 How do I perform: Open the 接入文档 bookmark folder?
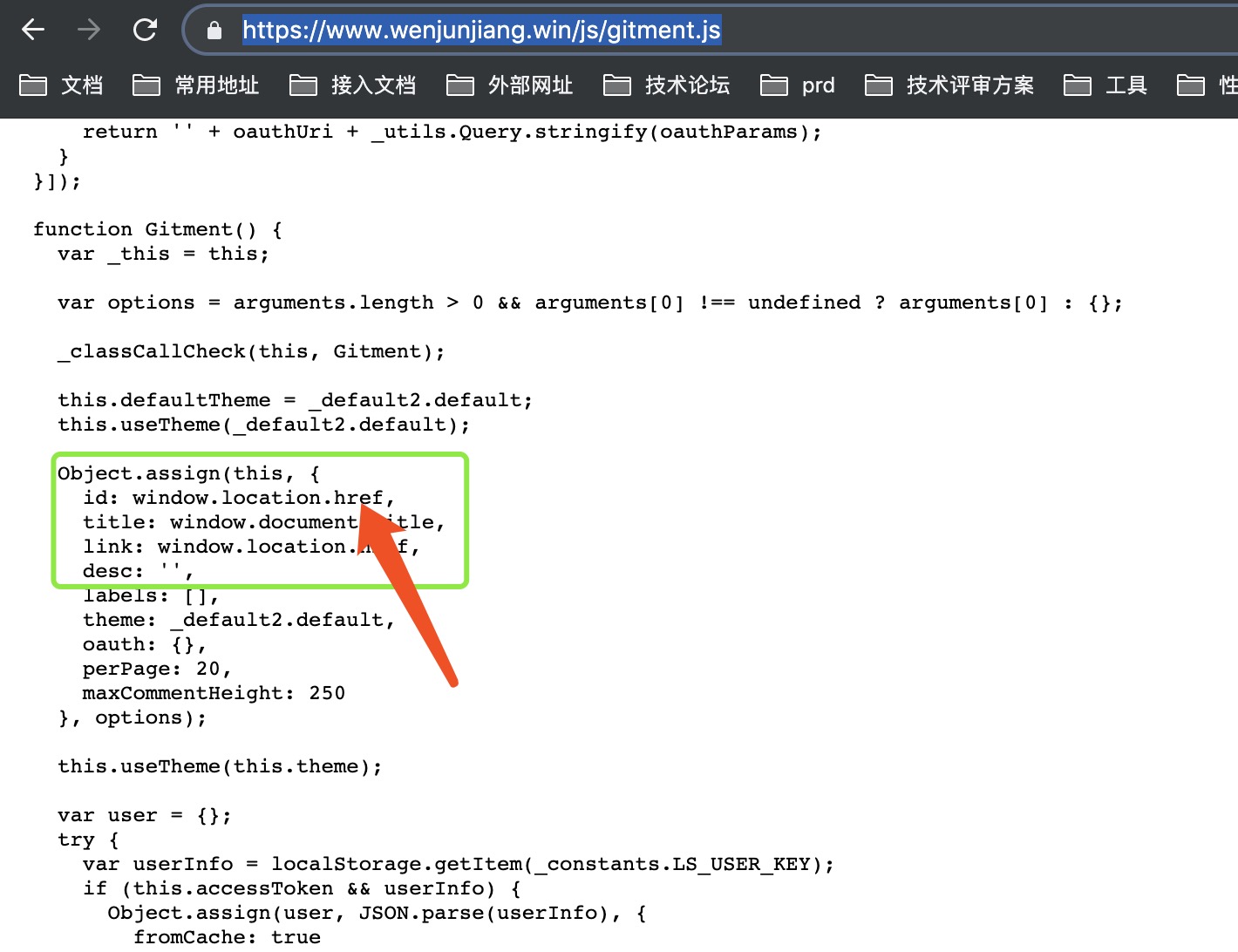tap(353, 85)
